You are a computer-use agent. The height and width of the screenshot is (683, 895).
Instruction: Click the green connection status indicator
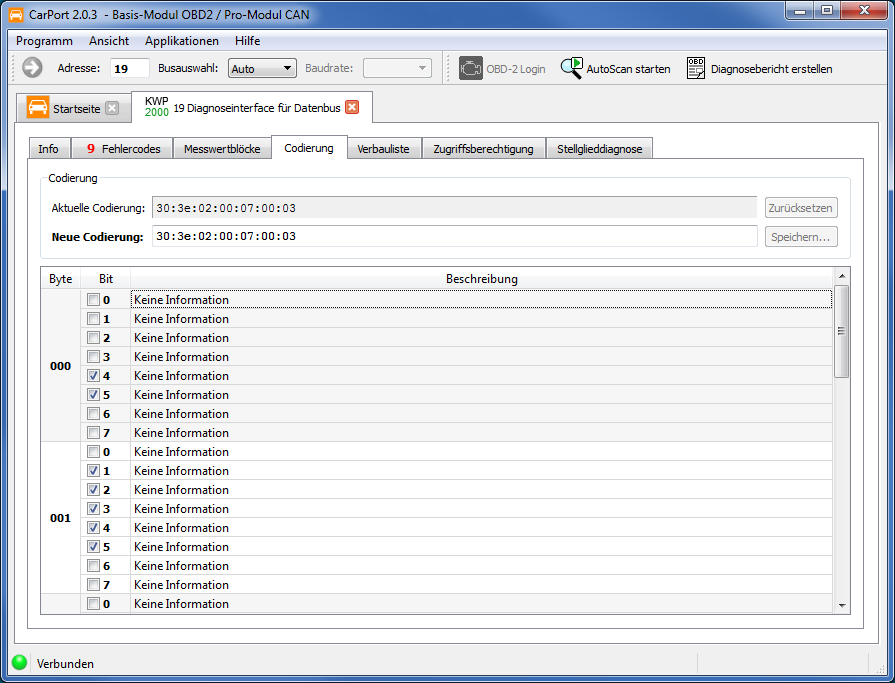[x=19, y=662]
